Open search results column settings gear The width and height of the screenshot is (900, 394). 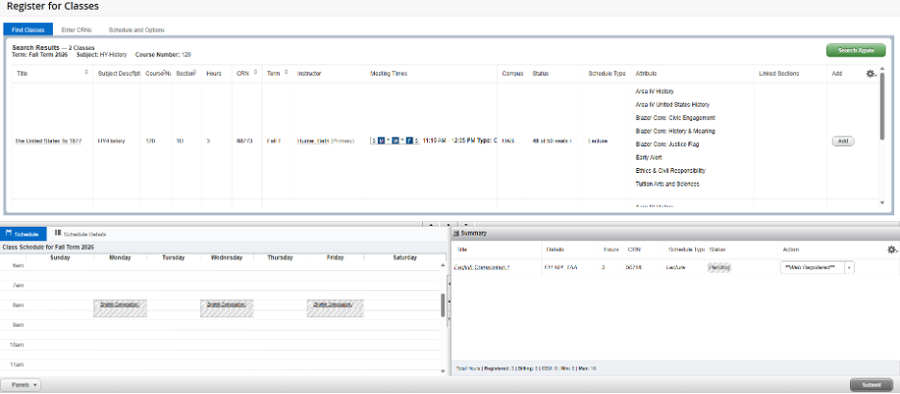(x=871, y=74)
